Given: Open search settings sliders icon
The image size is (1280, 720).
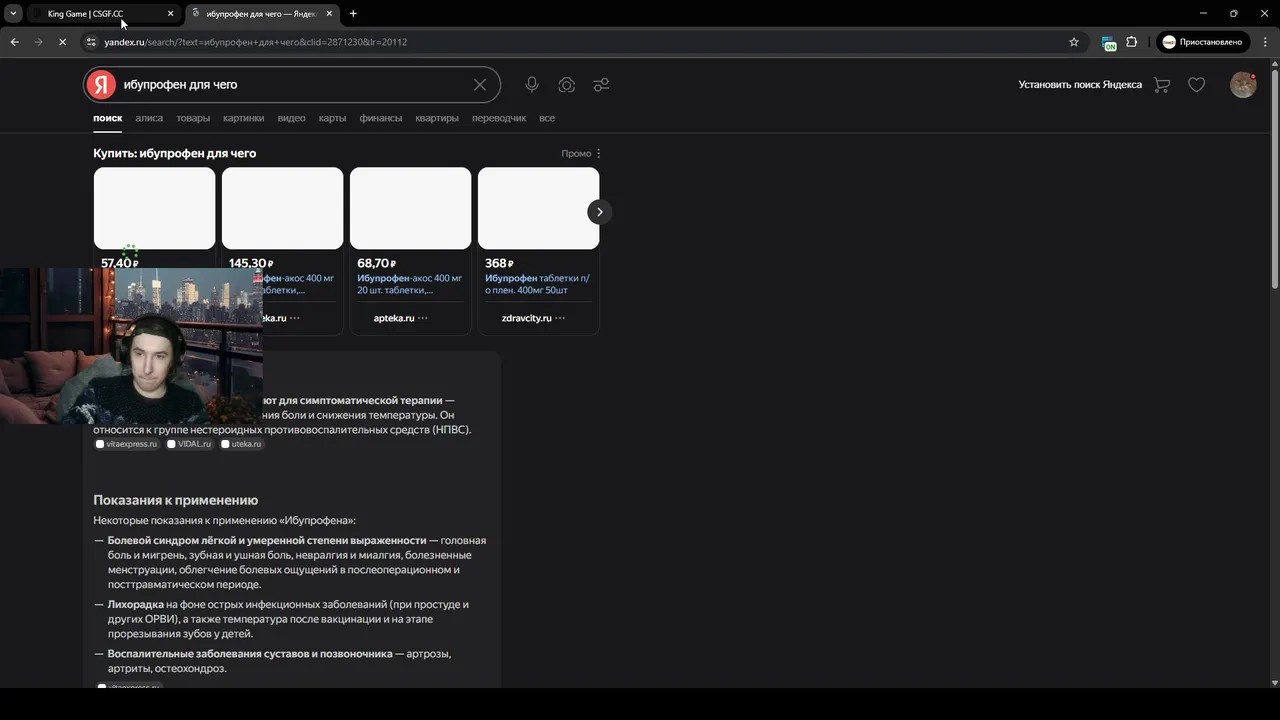Looking at the screenshot, I should [601, 85].
